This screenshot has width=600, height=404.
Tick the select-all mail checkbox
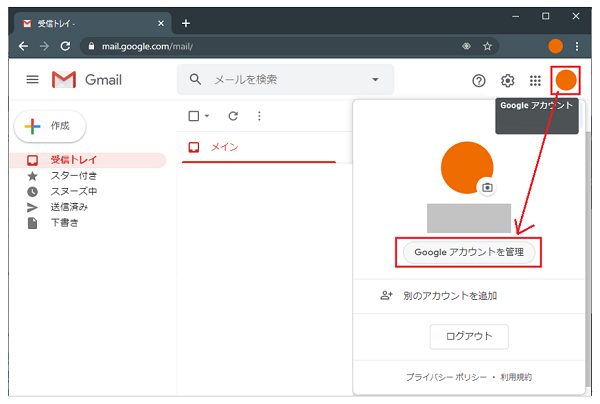(x=194, y=116)
